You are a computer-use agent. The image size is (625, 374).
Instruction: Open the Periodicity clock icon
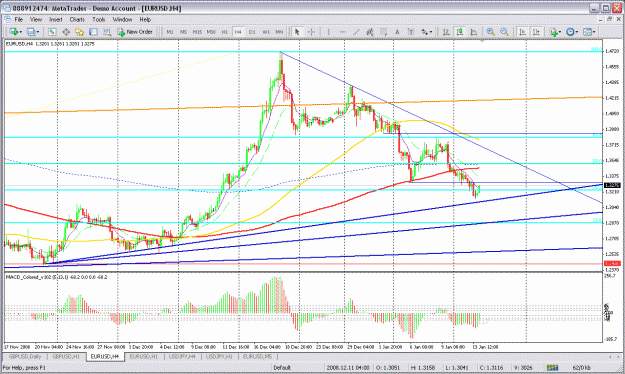pos(570,32)
